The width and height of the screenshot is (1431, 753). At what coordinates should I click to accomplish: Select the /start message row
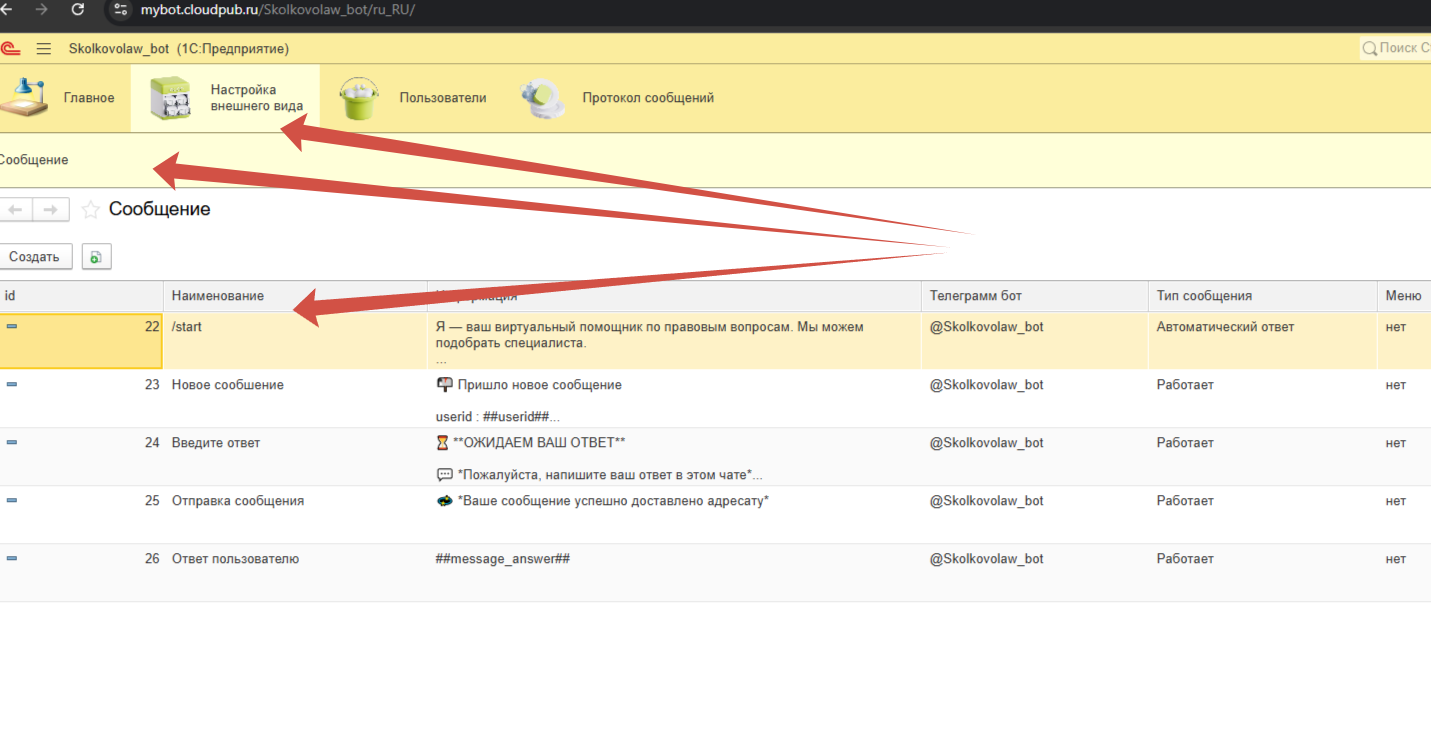[x=187, y=327]
